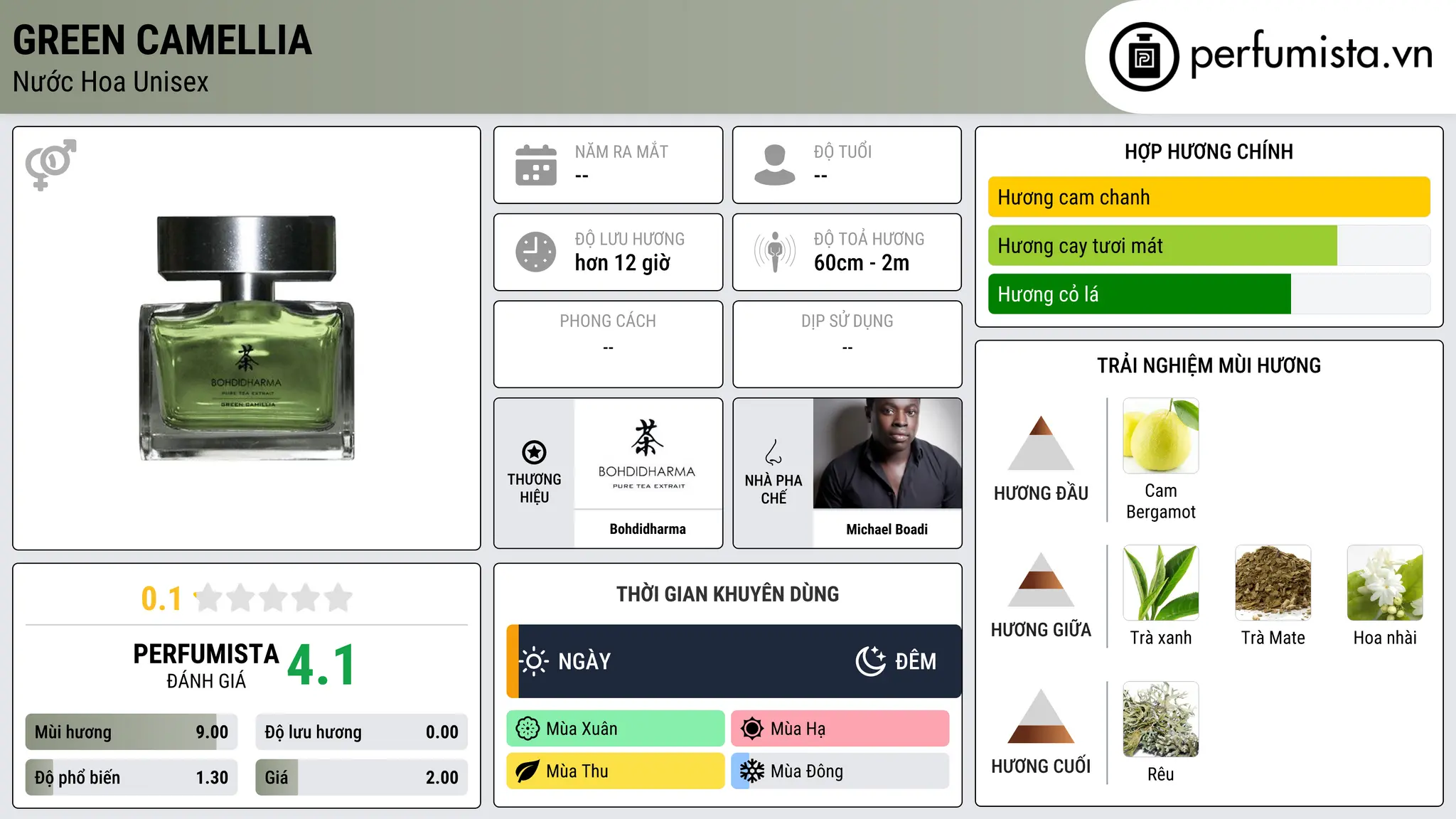Click the sillage radiating person icon

774,252
